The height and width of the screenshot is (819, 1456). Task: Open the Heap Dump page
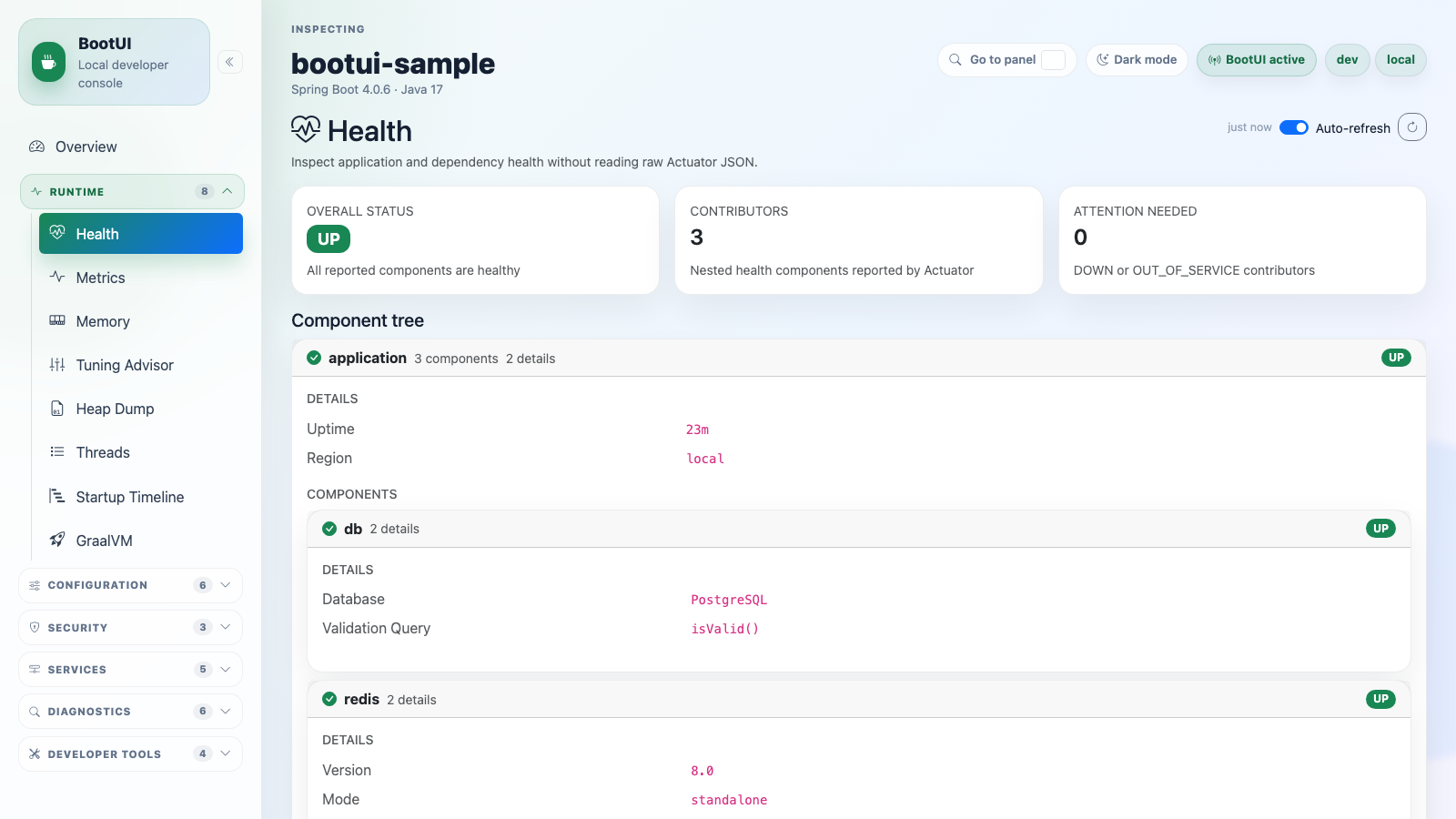[140, 409]
